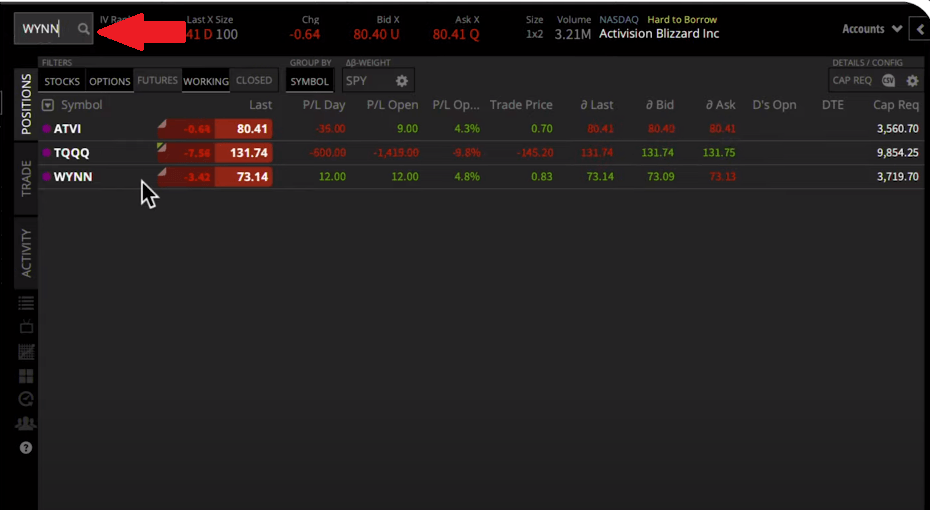Open the TV-shaped live video icon
This screenshot has height=510, width=930.
tap(26, 327)
